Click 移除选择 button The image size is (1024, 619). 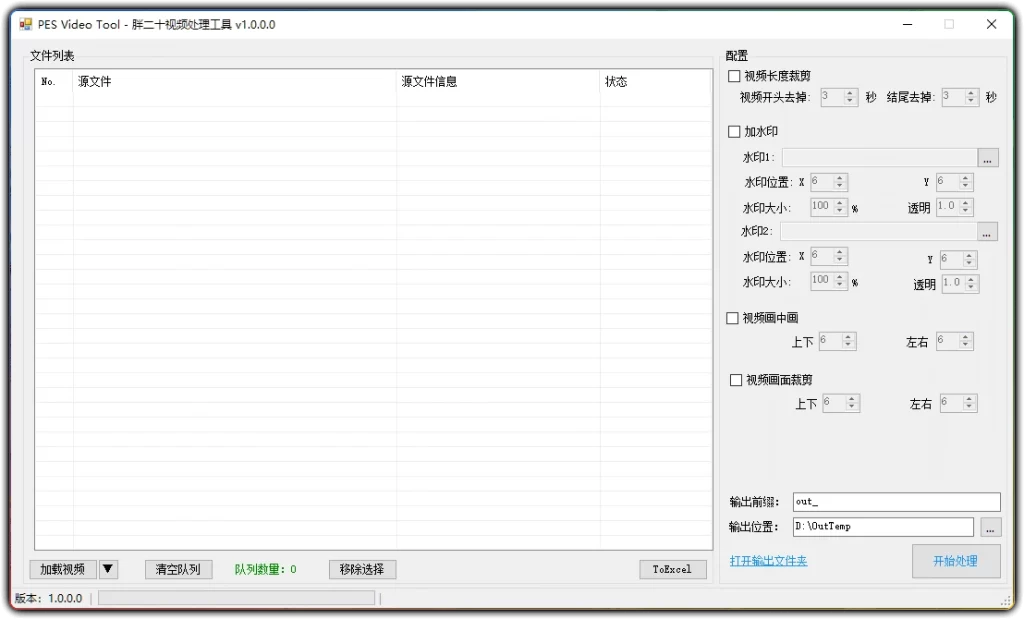[362, 569]
